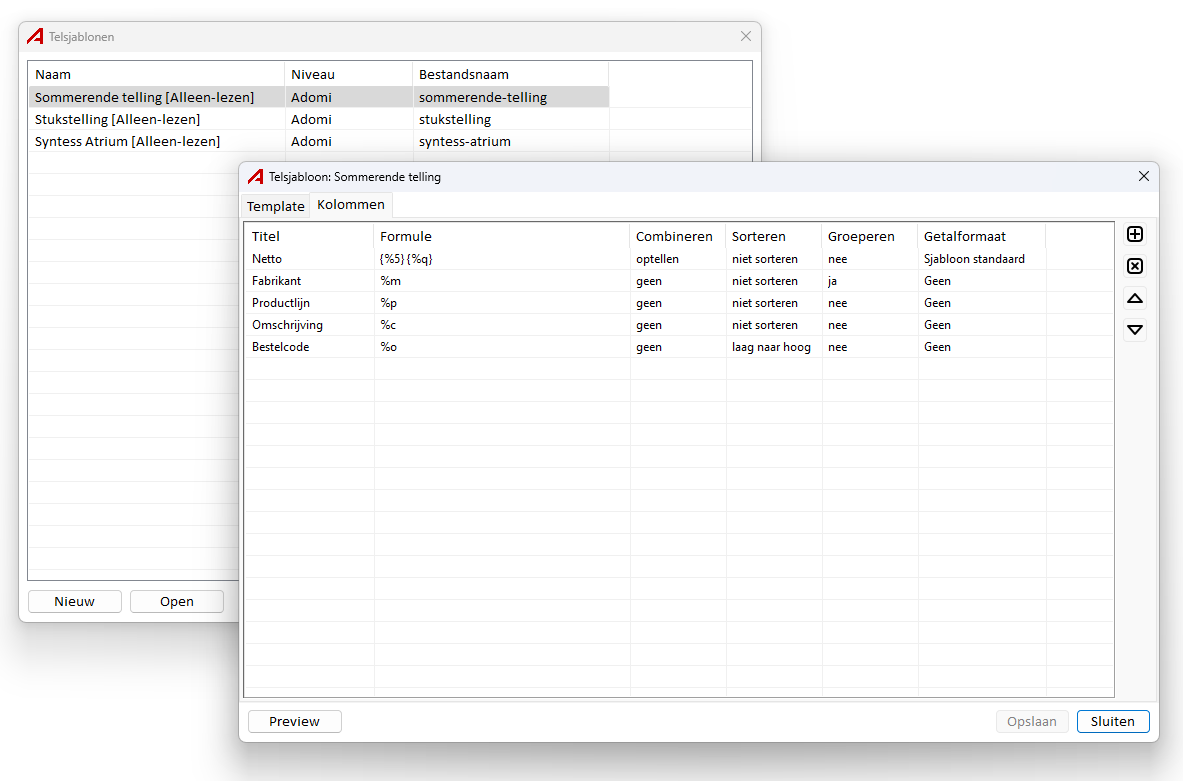Close the Telsjablonen window
The image size is (1183, 781).
point(745,36)
